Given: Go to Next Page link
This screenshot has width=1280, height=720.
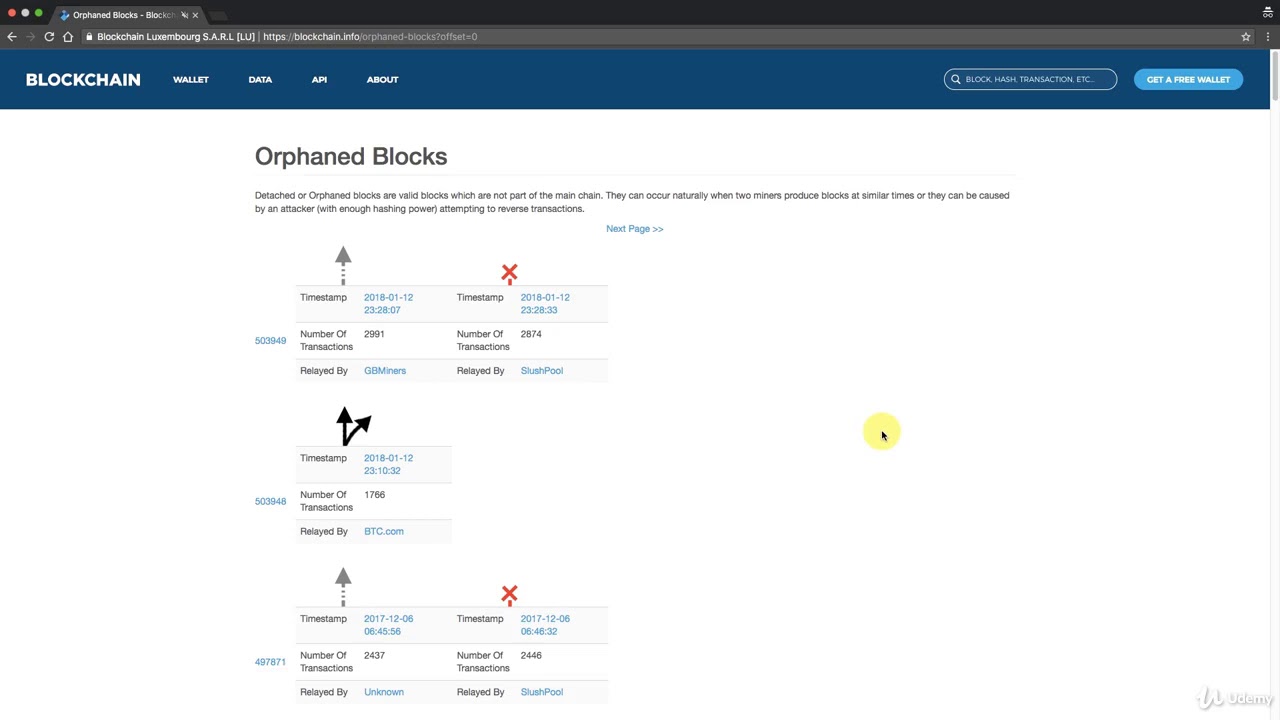Looking at the screenshot, I should pos(634,229).
